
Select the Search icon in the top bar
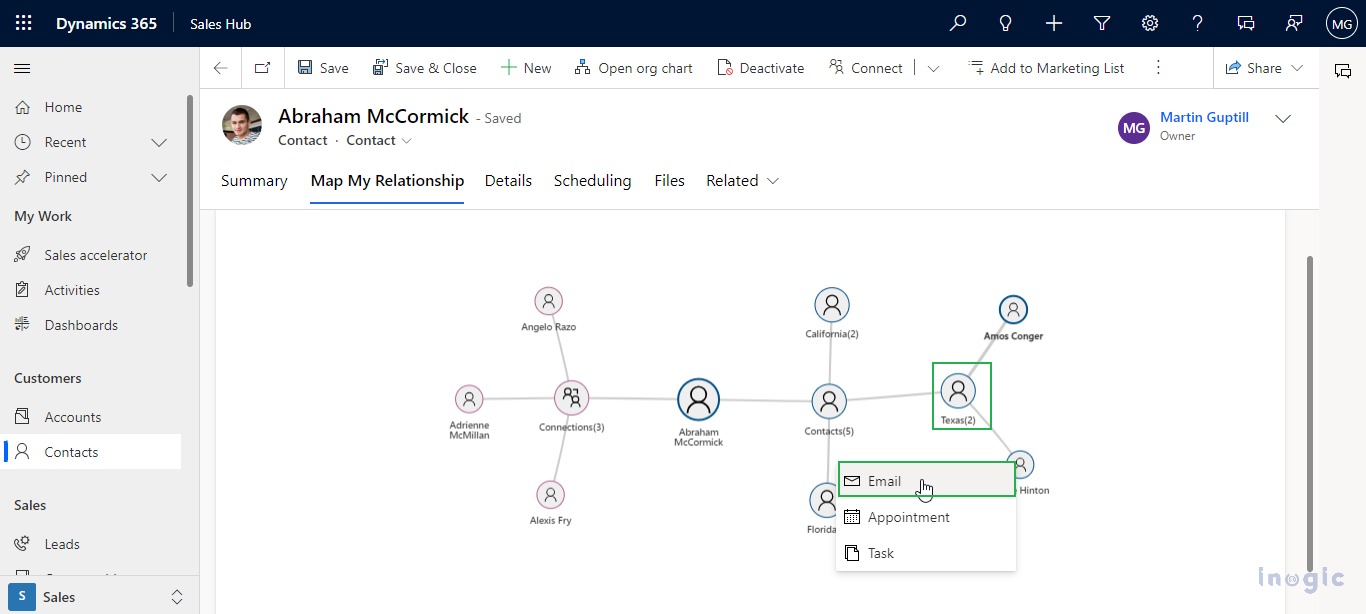click(957, 23)
